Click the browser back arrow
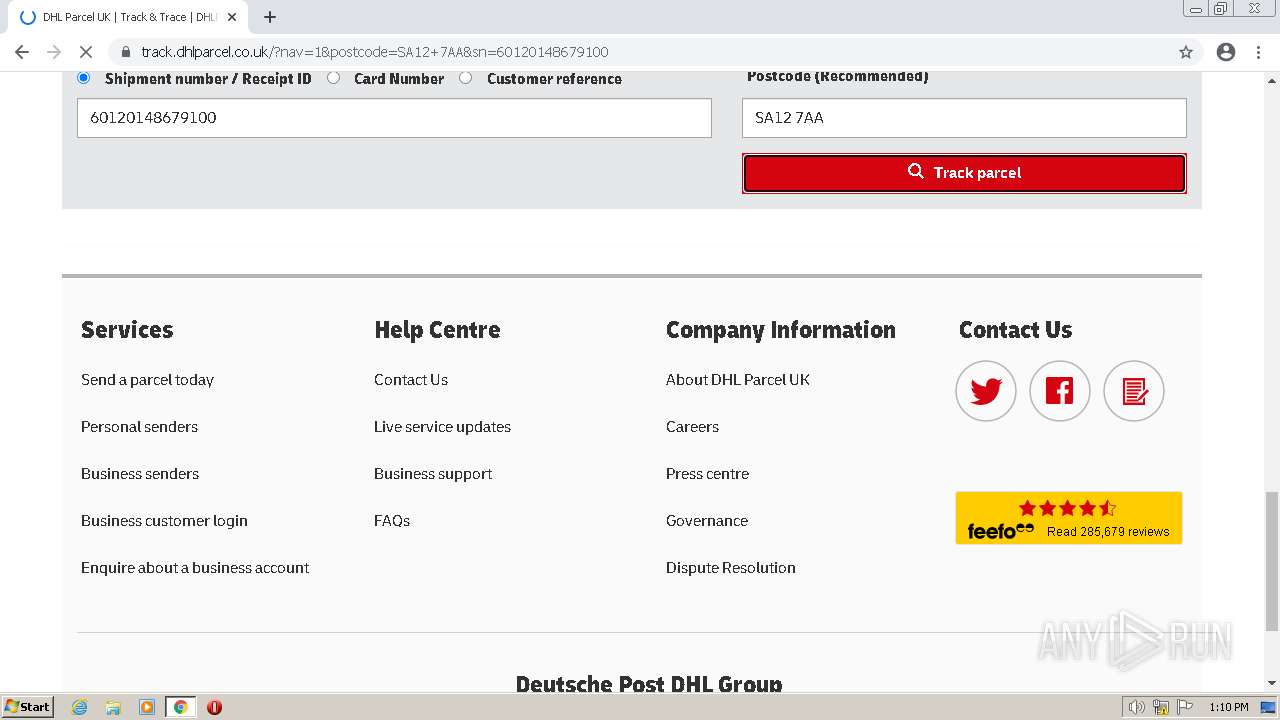1280x720 pixels. click(22, 52)
